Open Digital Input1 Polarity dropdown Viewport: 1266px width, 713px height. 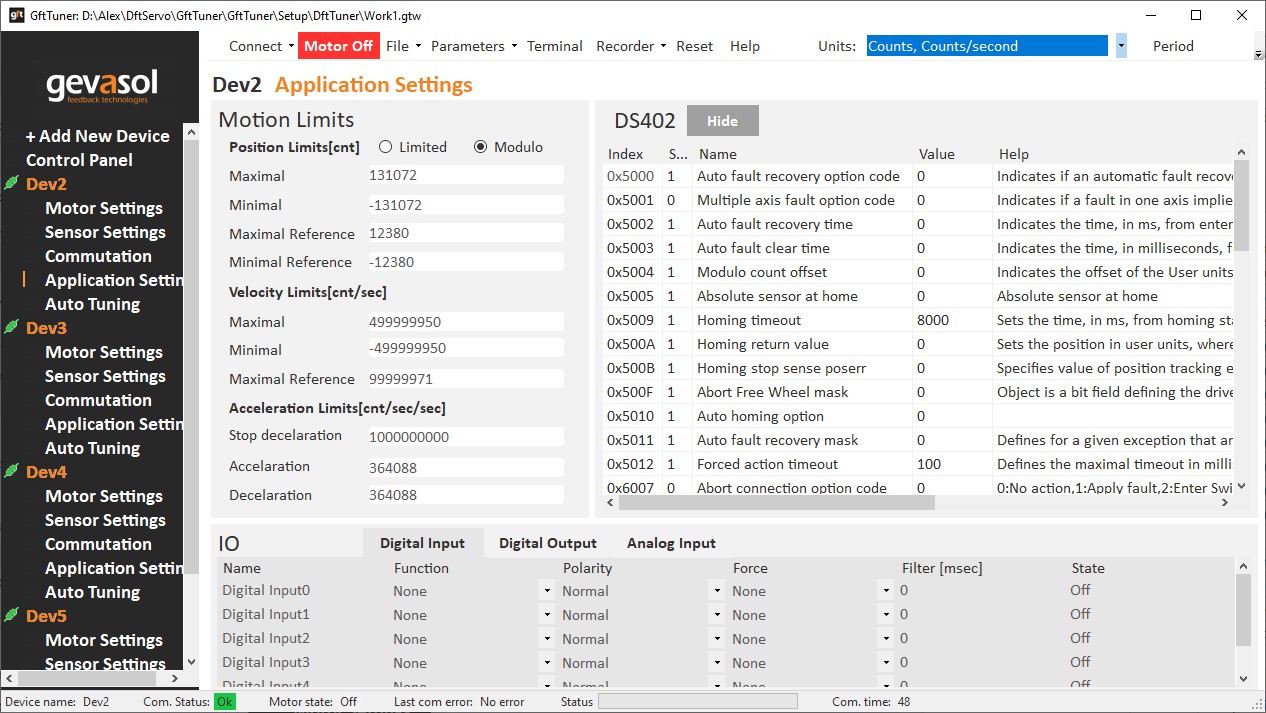tap(717, 615)
